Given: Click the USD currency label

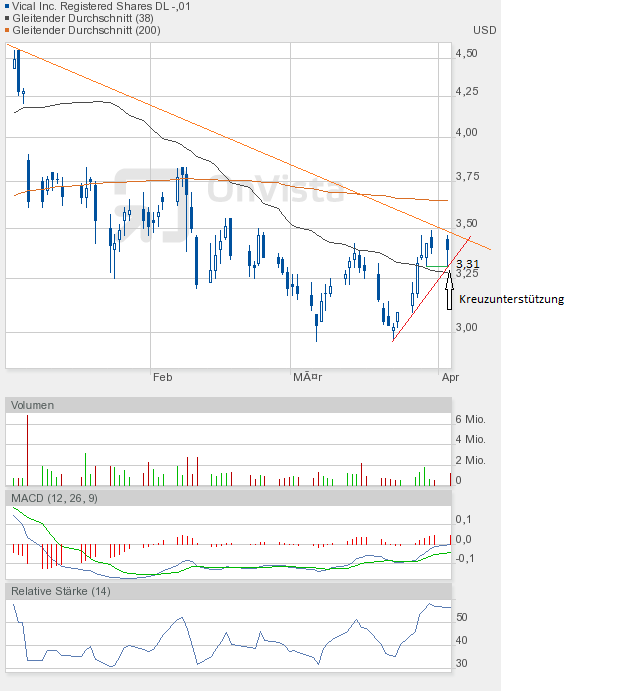Looking at the screenshot, I should [484, 30].
